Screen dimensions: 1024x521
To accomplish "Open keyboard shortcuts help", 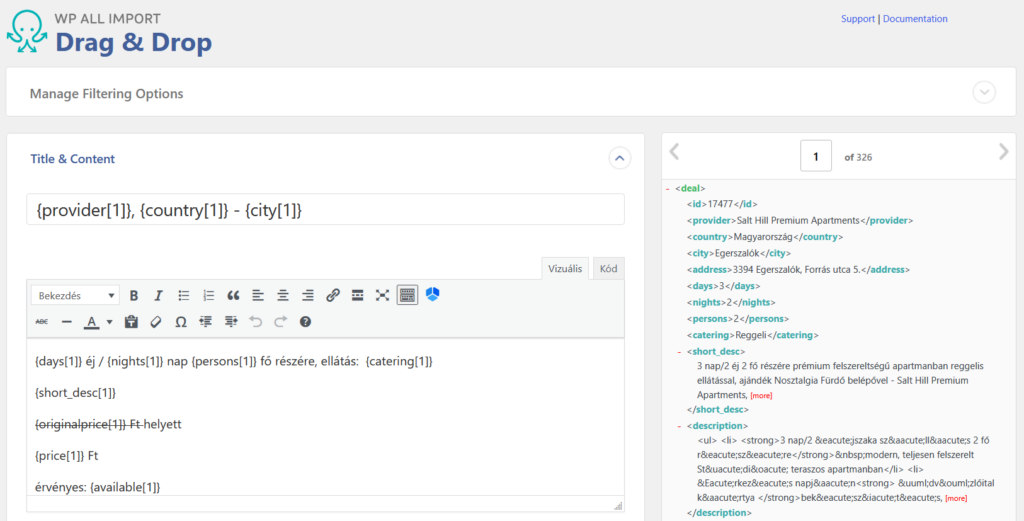I will click(305, 322).
